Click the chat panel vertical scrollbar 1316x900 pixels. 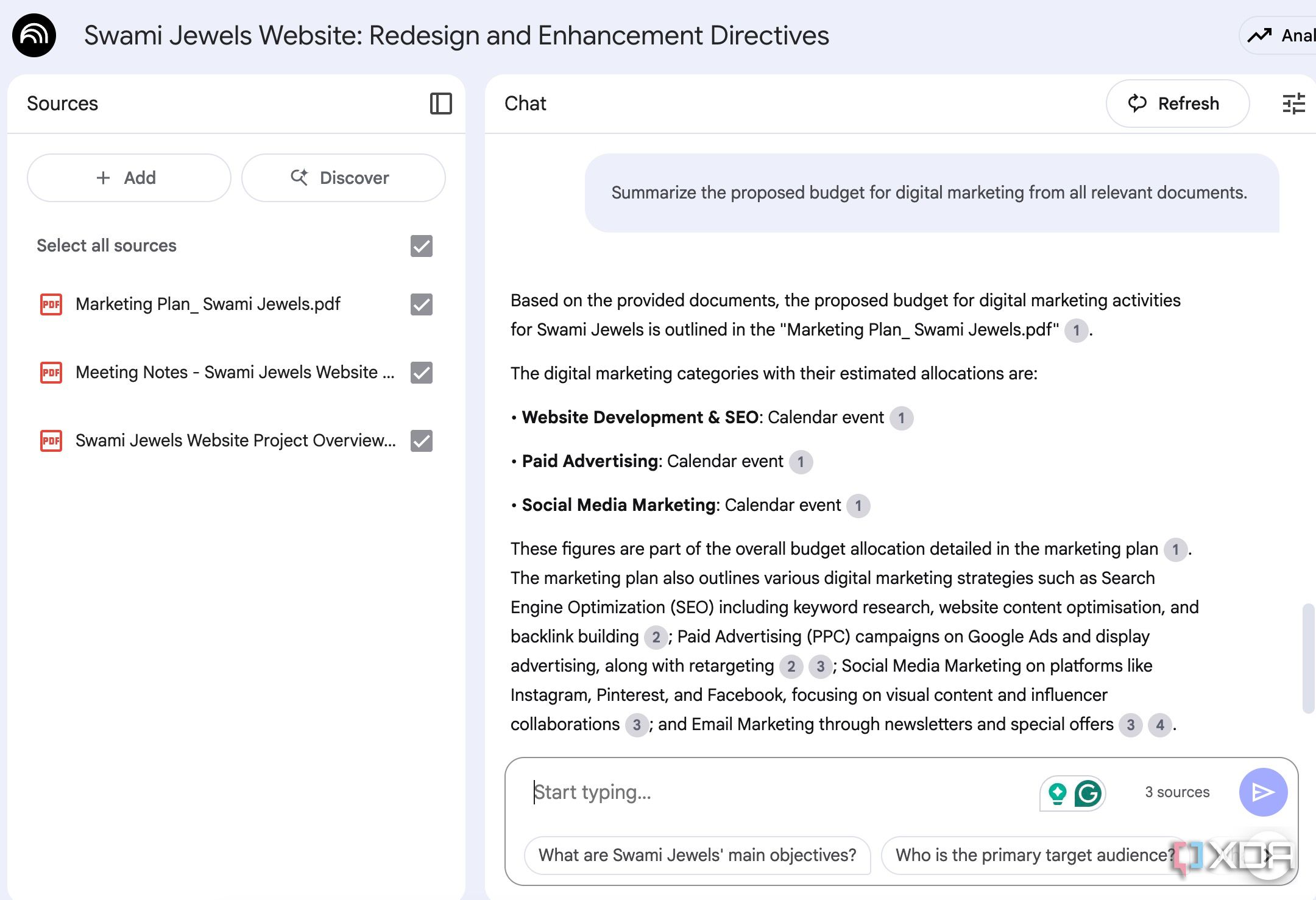click(x=1307, y=658)
